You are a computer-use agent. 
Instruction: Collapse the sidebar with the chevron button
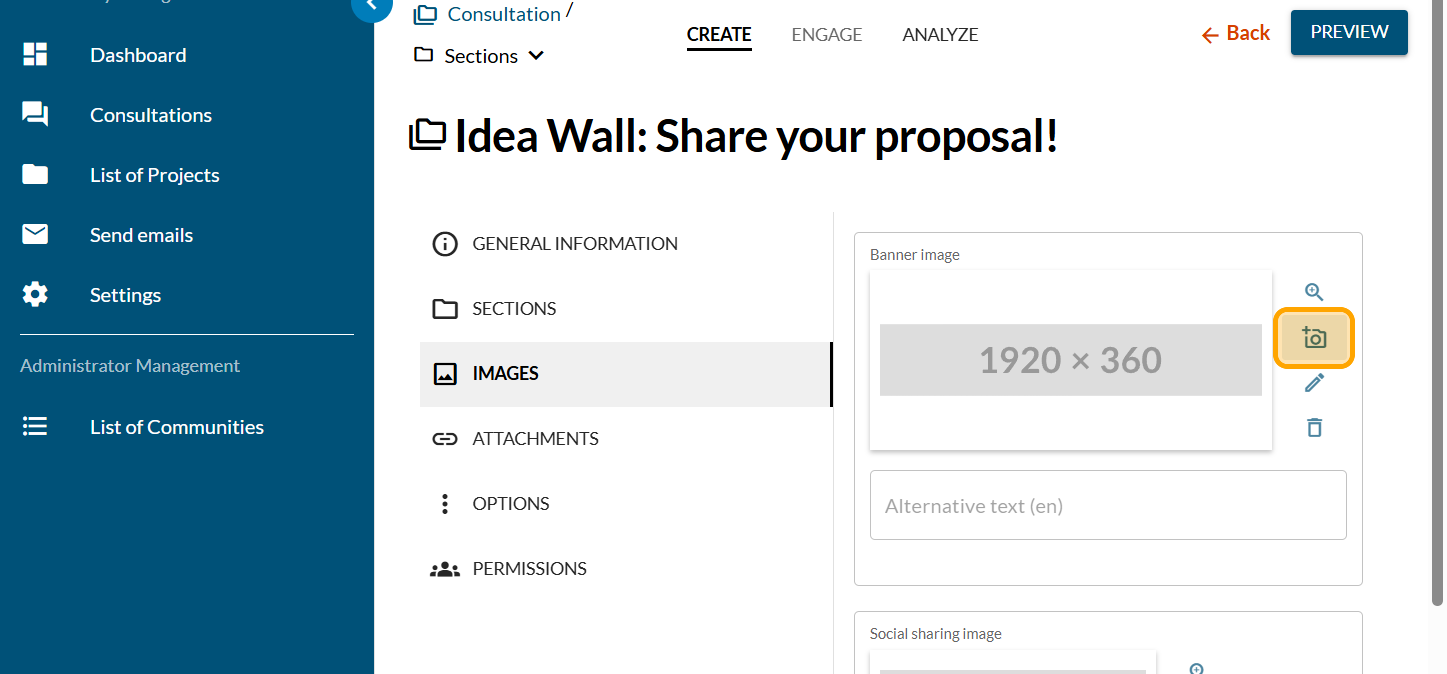tap(372, 6)
